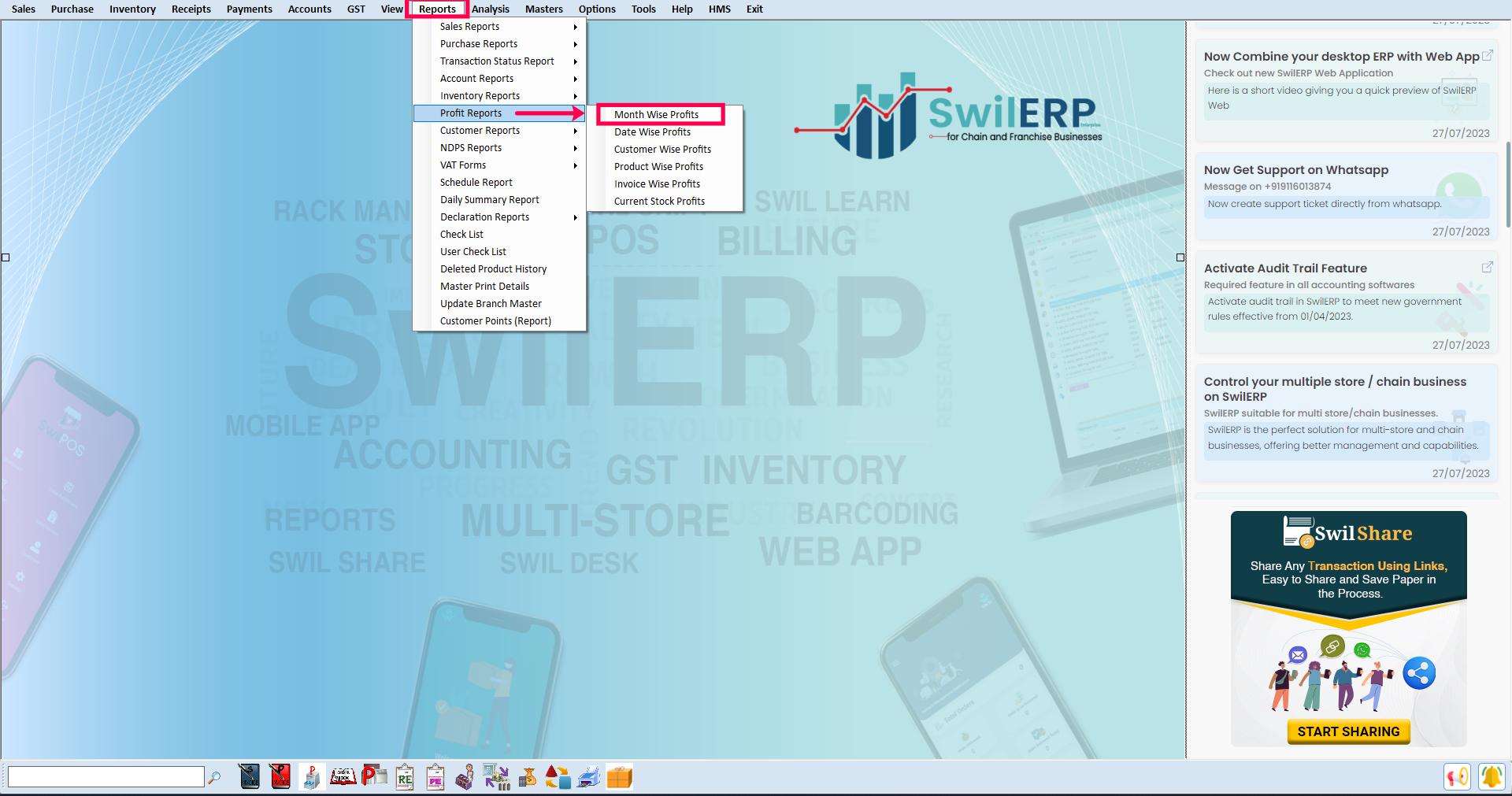Expand NDPS Reports submenu

click(x=499, y=148)
